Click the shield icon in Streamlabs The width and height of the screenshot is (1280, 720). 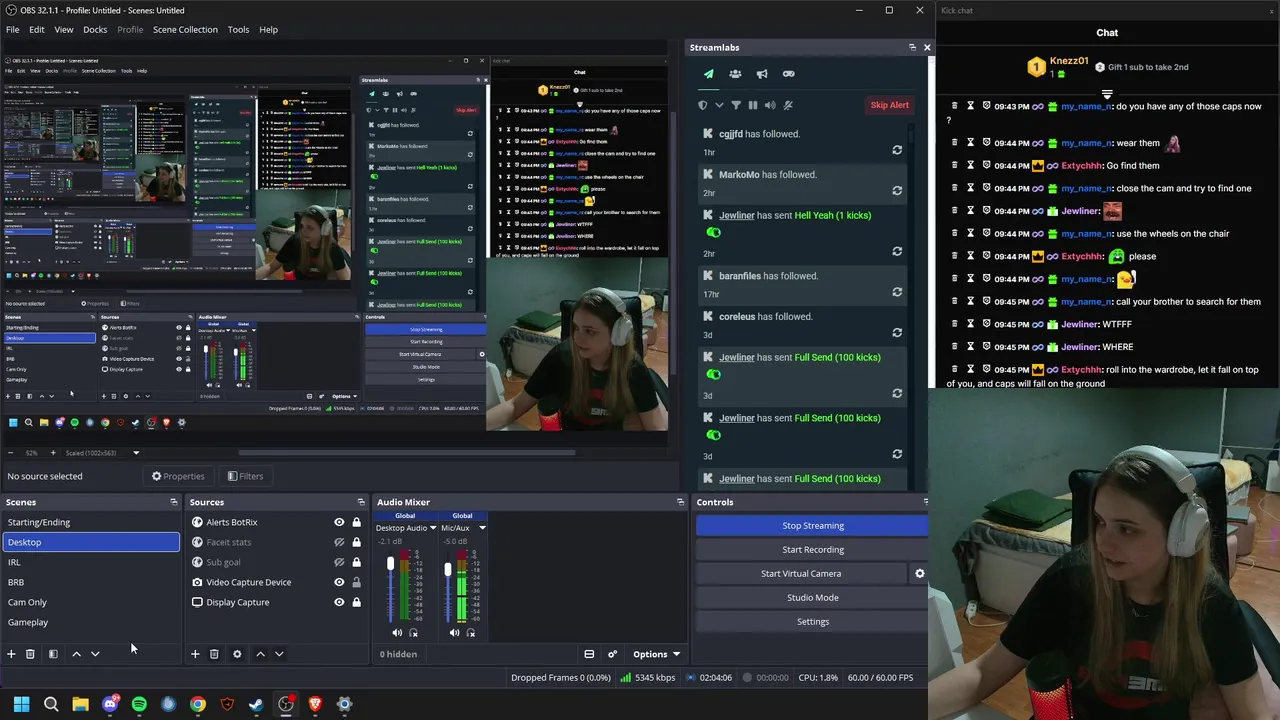point(702,105)
